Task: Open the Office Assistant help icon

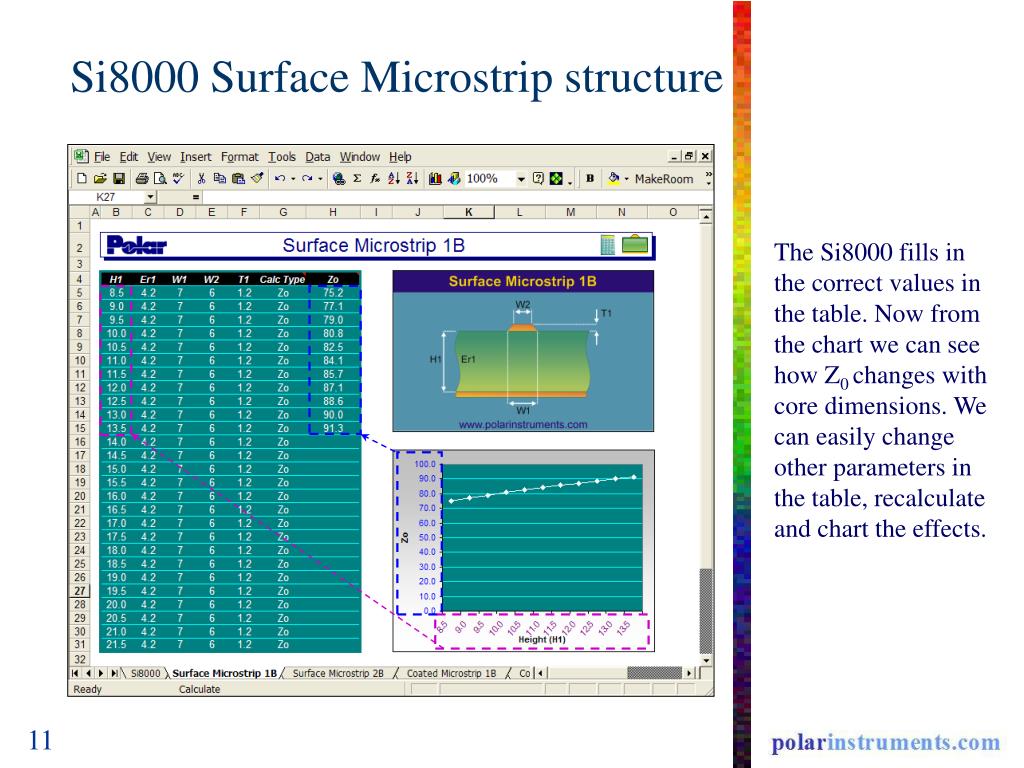Action: point(538,178)
